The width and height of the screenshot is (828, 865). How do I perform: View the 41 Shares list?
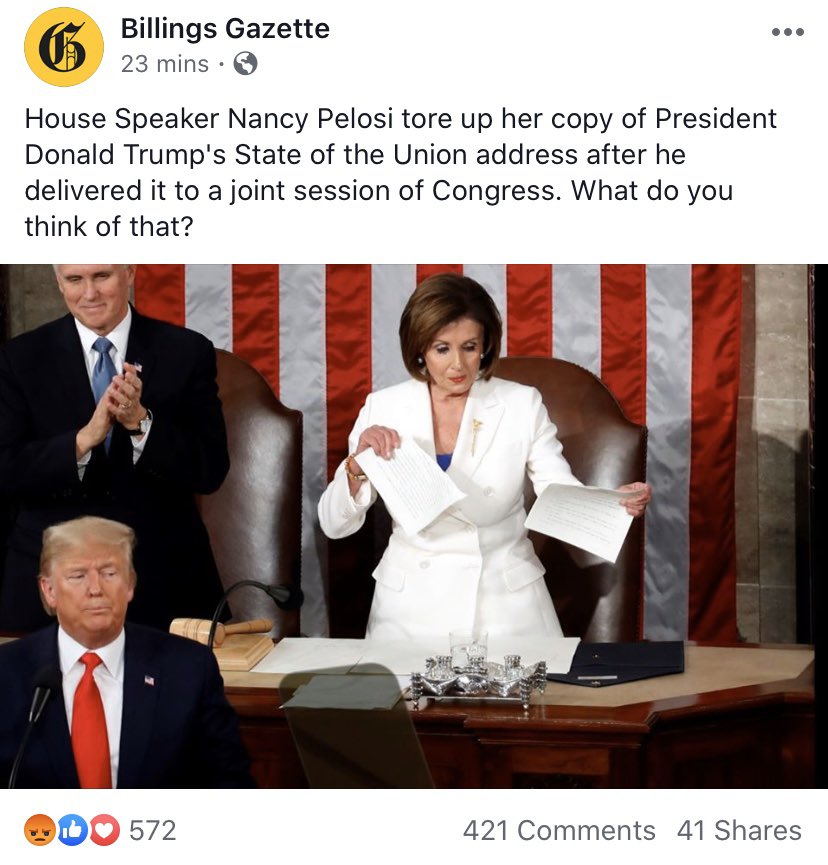[x=739, y=830]
